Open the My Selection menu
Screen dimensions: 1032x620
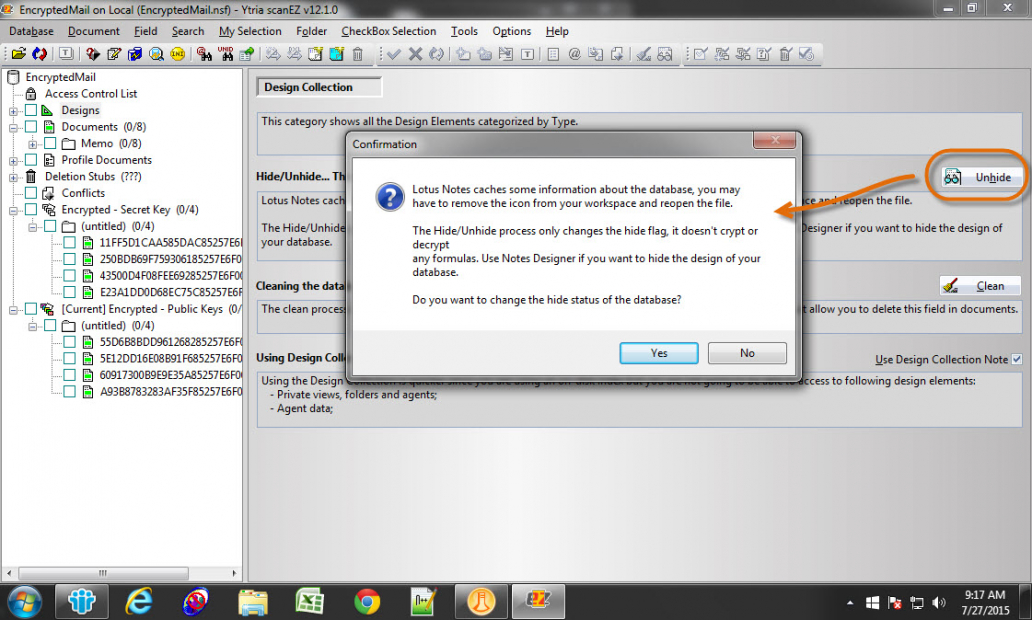point(250,31)
